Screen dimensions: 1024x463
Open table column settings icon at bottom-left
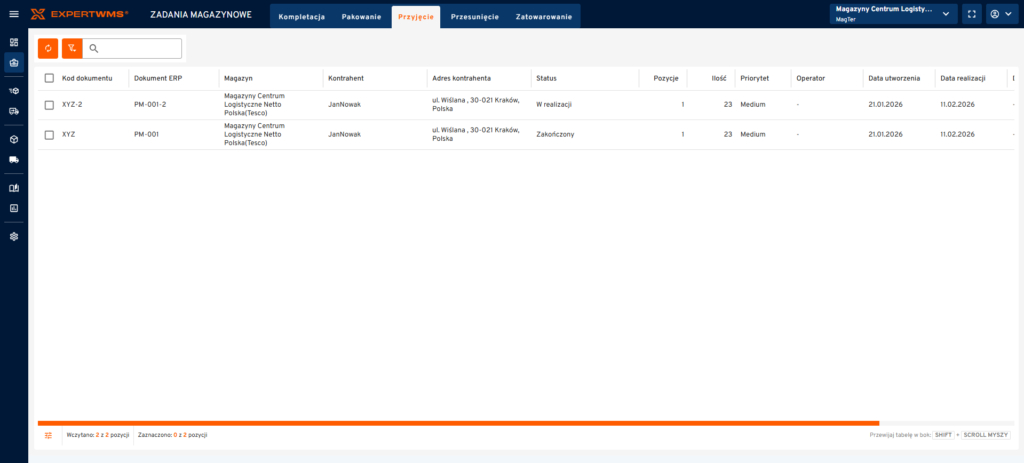(48, 435)
